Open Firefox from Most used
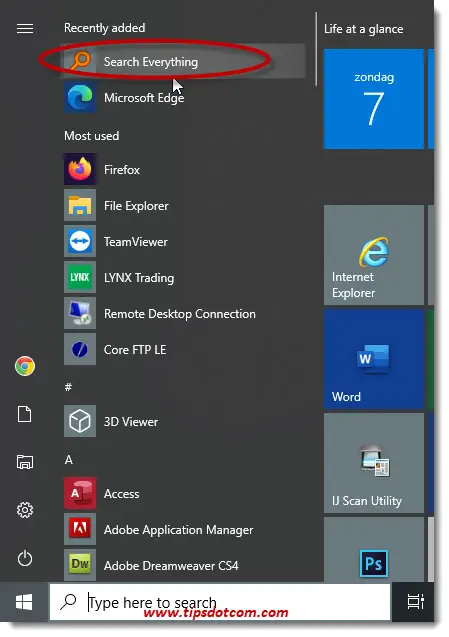This screenshot has height=637, width=449. click(183, 169)
